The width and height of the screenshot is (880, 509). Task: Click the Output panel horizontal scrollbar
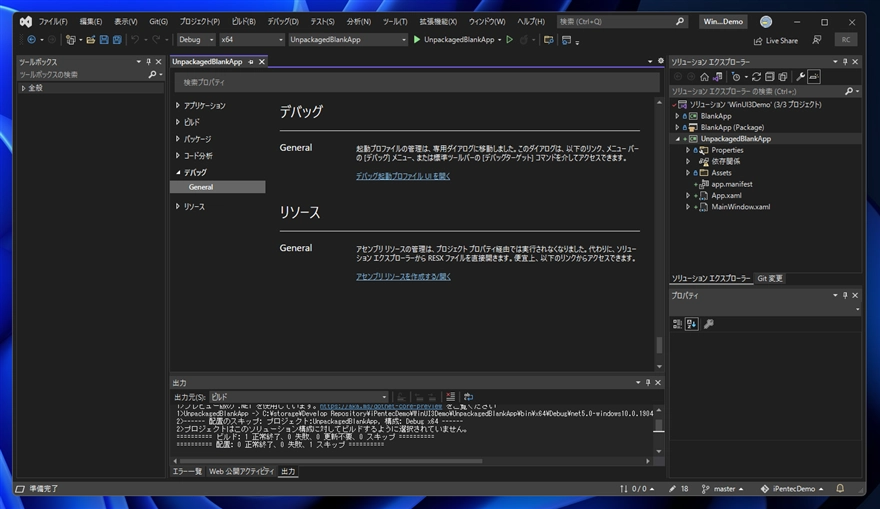(x=331, y=461)
